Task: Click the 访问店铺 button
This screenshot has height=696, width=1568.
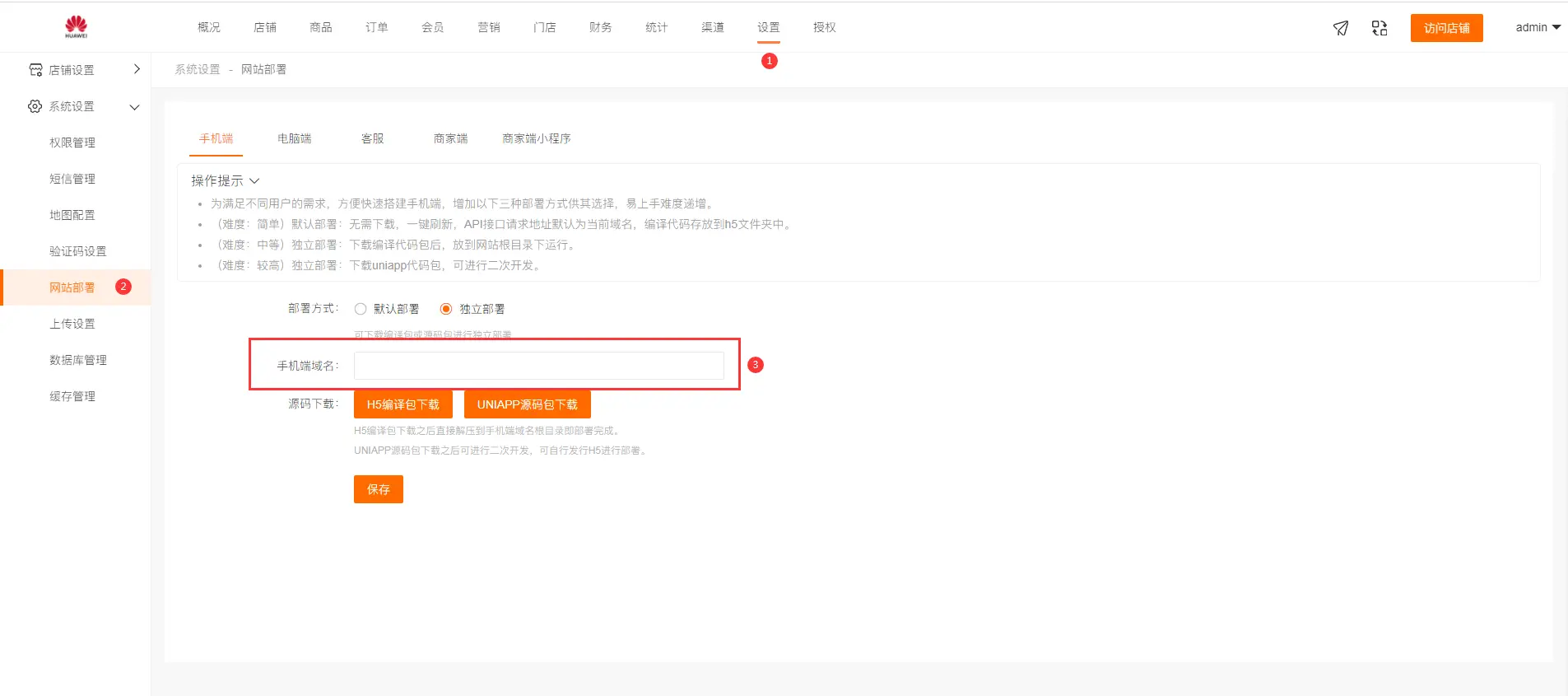Action: coord(1446,28)
